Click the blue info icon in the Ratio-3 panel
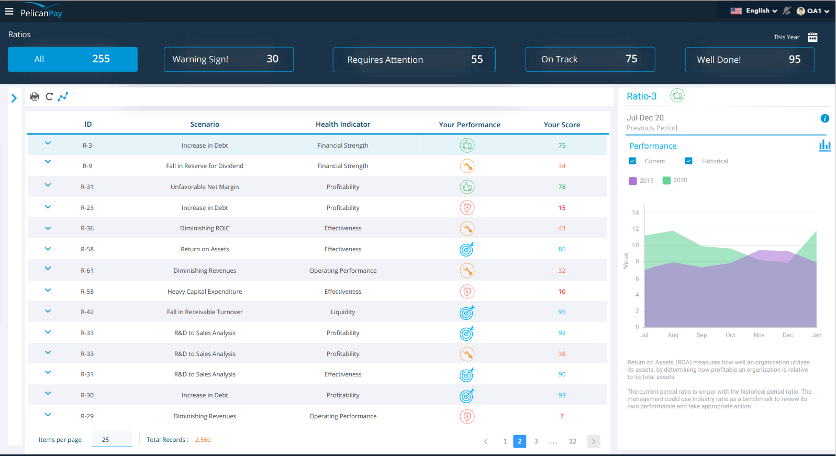Image resolution: width=836 pixels, height=456 pixels. pyautogui.click(x=825, y=118)
